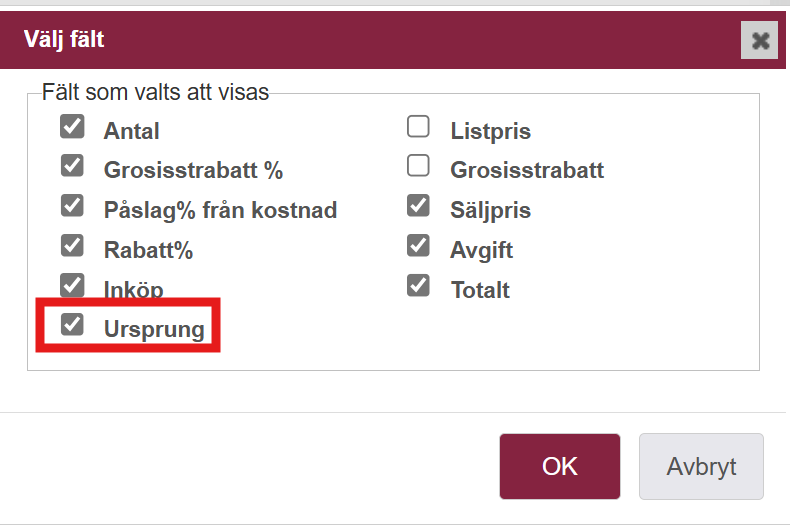Click the Fält som valts att visas legend
This screenshot has height=525, width=790.
point(155,92)
